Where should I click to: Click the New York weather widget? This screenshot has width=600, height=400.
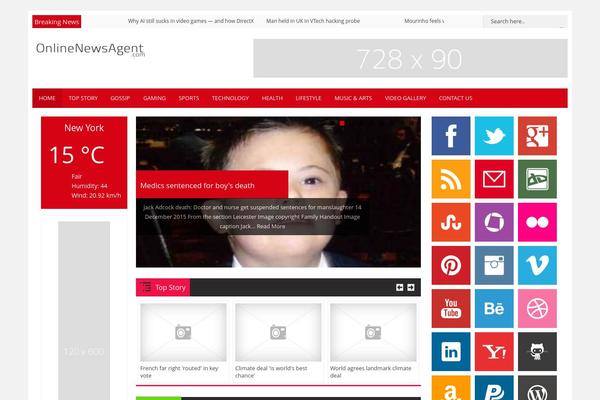[x=84, y=163]
